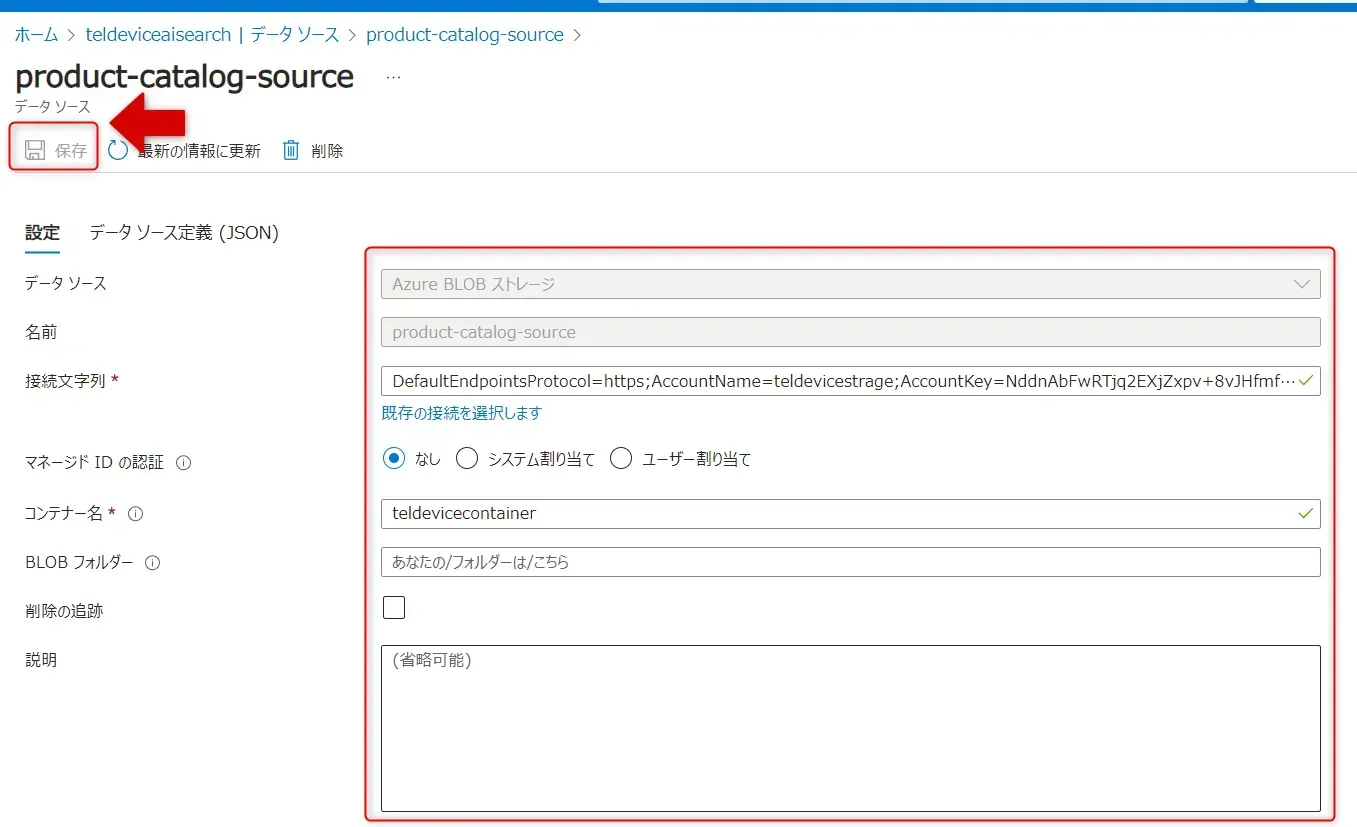The image size is (1357, 827).
Task: Select the ユーザー割り当て radio option
Action: (621, 459)
